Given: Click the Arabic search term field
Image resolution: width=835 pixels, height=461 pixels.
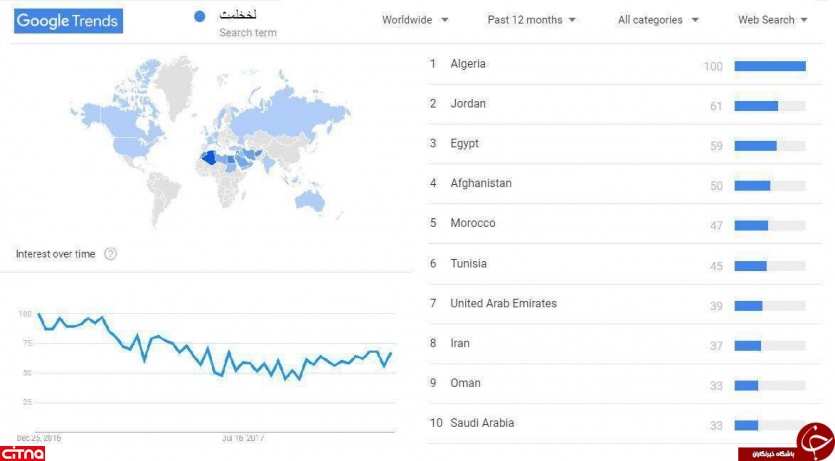Looking at the screenshot, I should tap(248, 23).
